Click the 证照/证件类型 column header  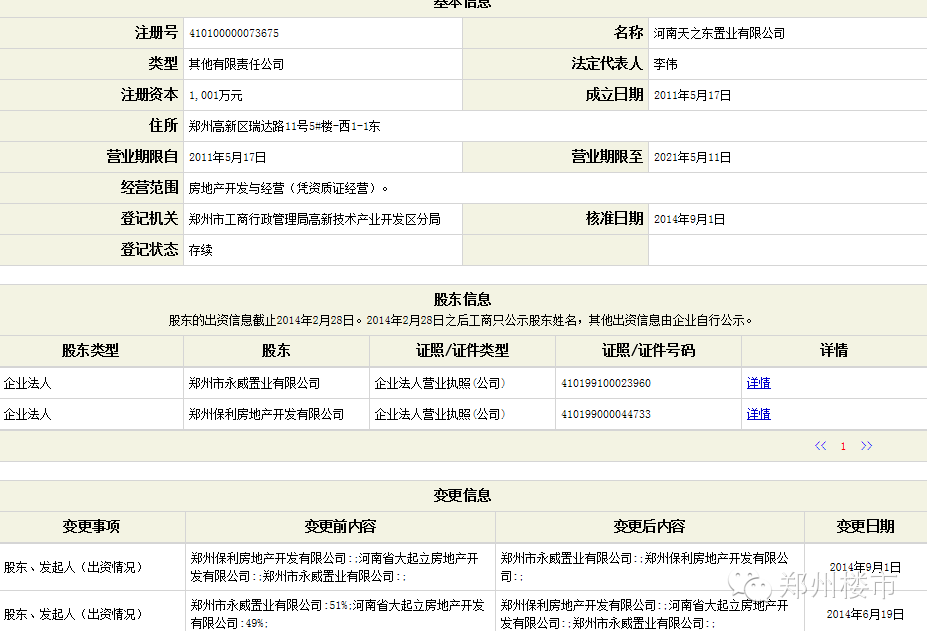pos(462,351)
